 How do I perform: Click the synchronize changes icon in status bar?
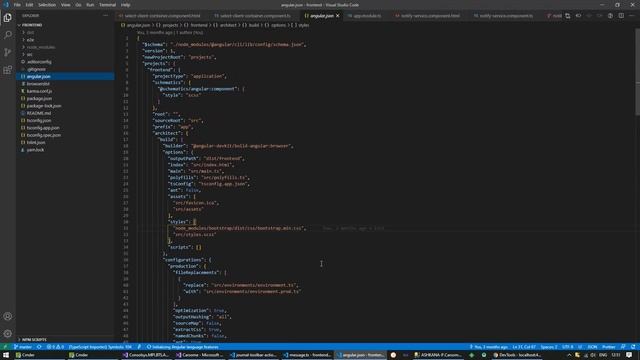(39, 347)
